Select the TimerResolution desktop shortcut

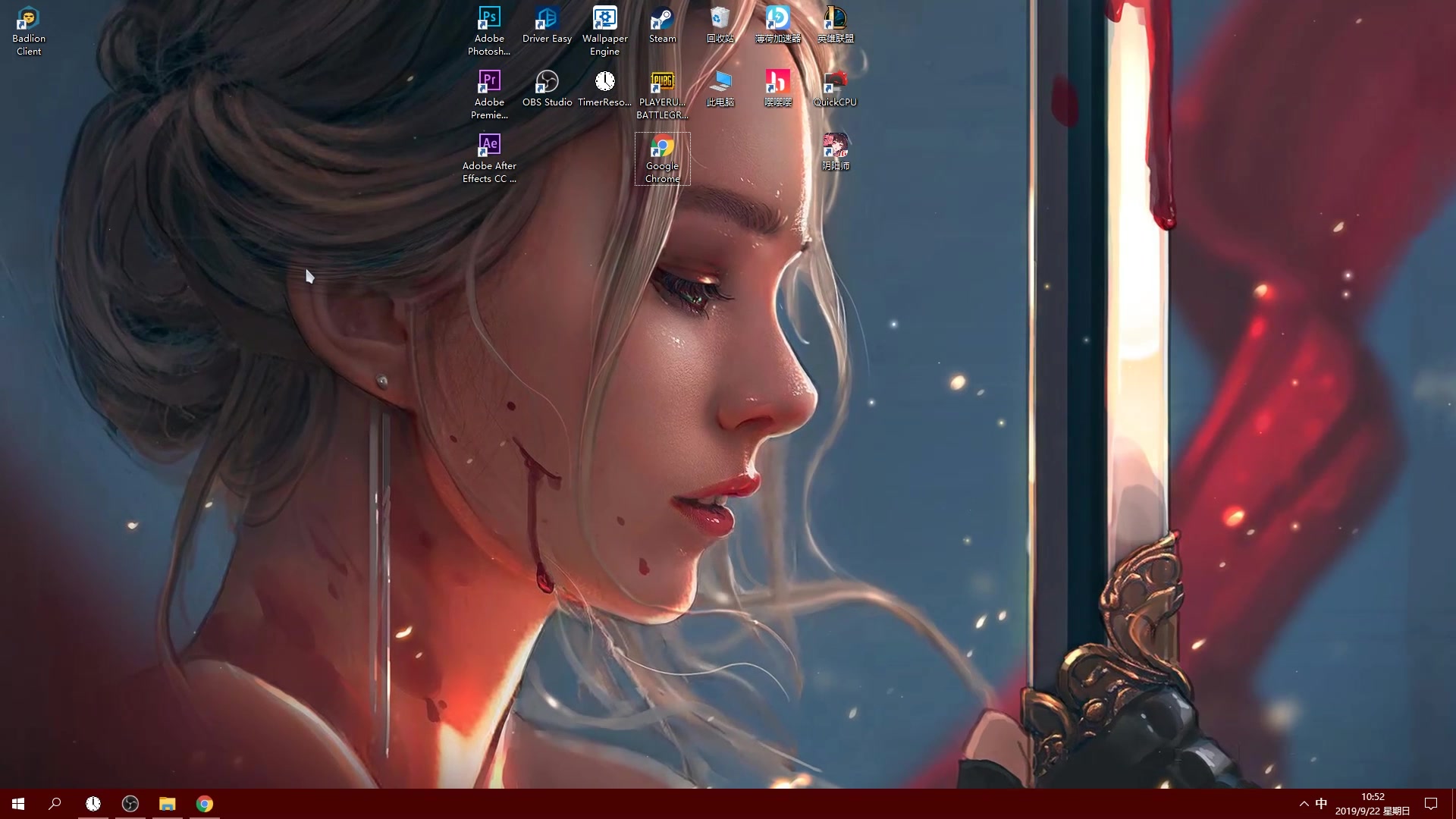coord(604,88)
